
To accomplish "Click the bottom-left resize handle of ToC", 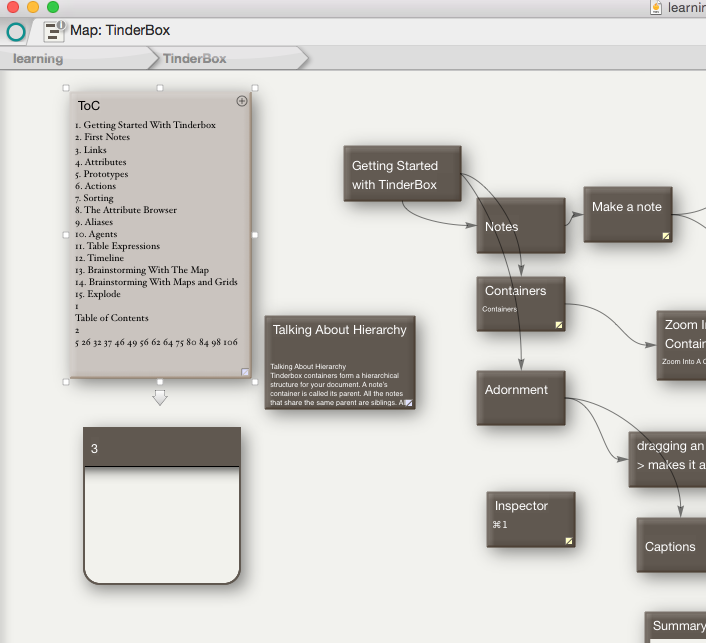I will pyautogui.click(x=66, y=382).
